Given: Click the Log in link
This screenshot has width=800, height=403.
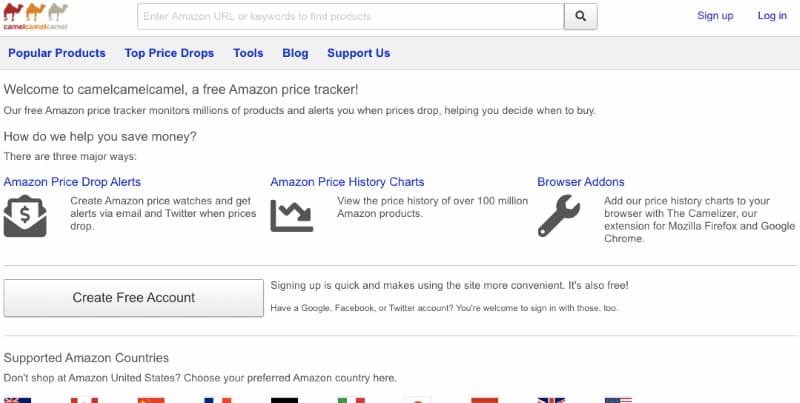Looking at the screenshot, I should [772, 16].
